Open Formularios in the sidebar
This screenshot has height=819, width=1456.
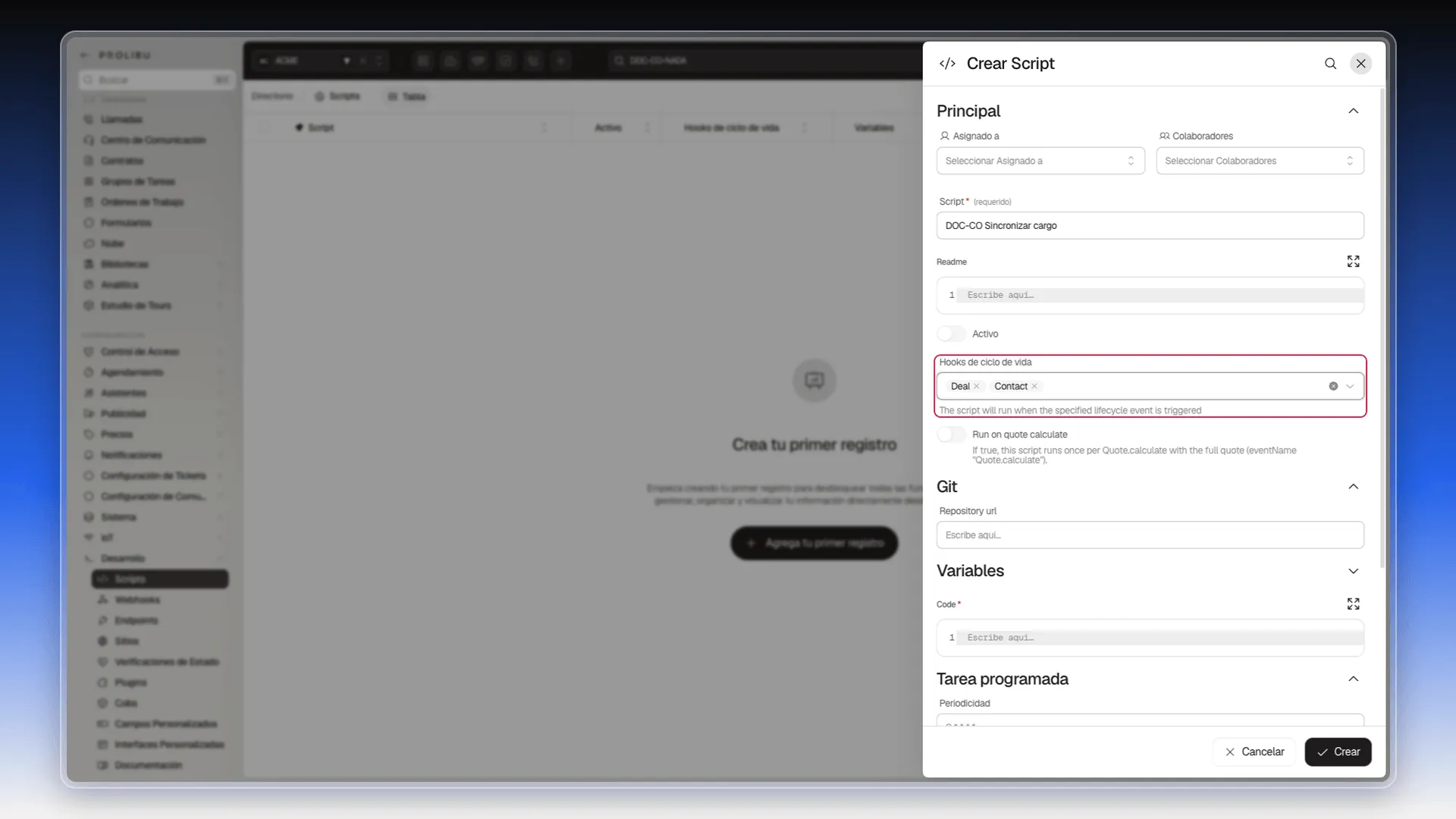126,223
